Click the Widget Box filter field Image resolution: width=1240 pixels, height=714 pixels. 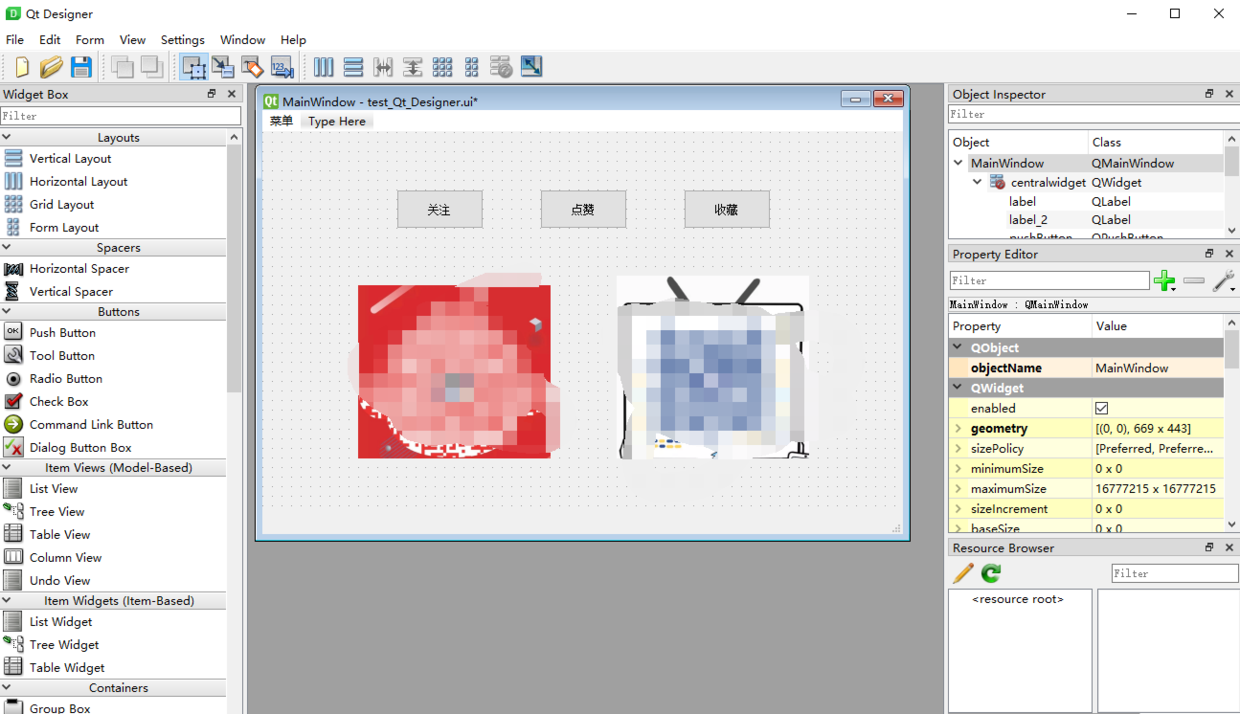click(x=120, y=116)
